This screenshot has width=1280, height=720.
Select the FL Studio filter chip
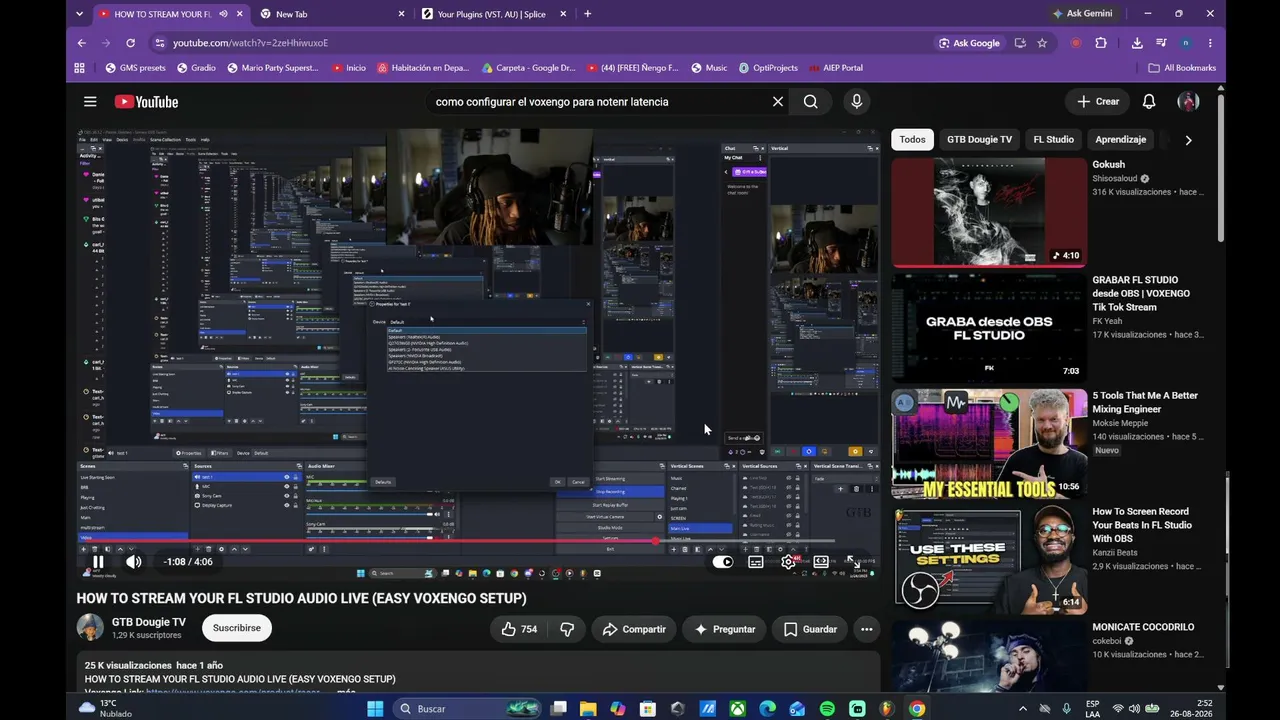pos(1054,140)
